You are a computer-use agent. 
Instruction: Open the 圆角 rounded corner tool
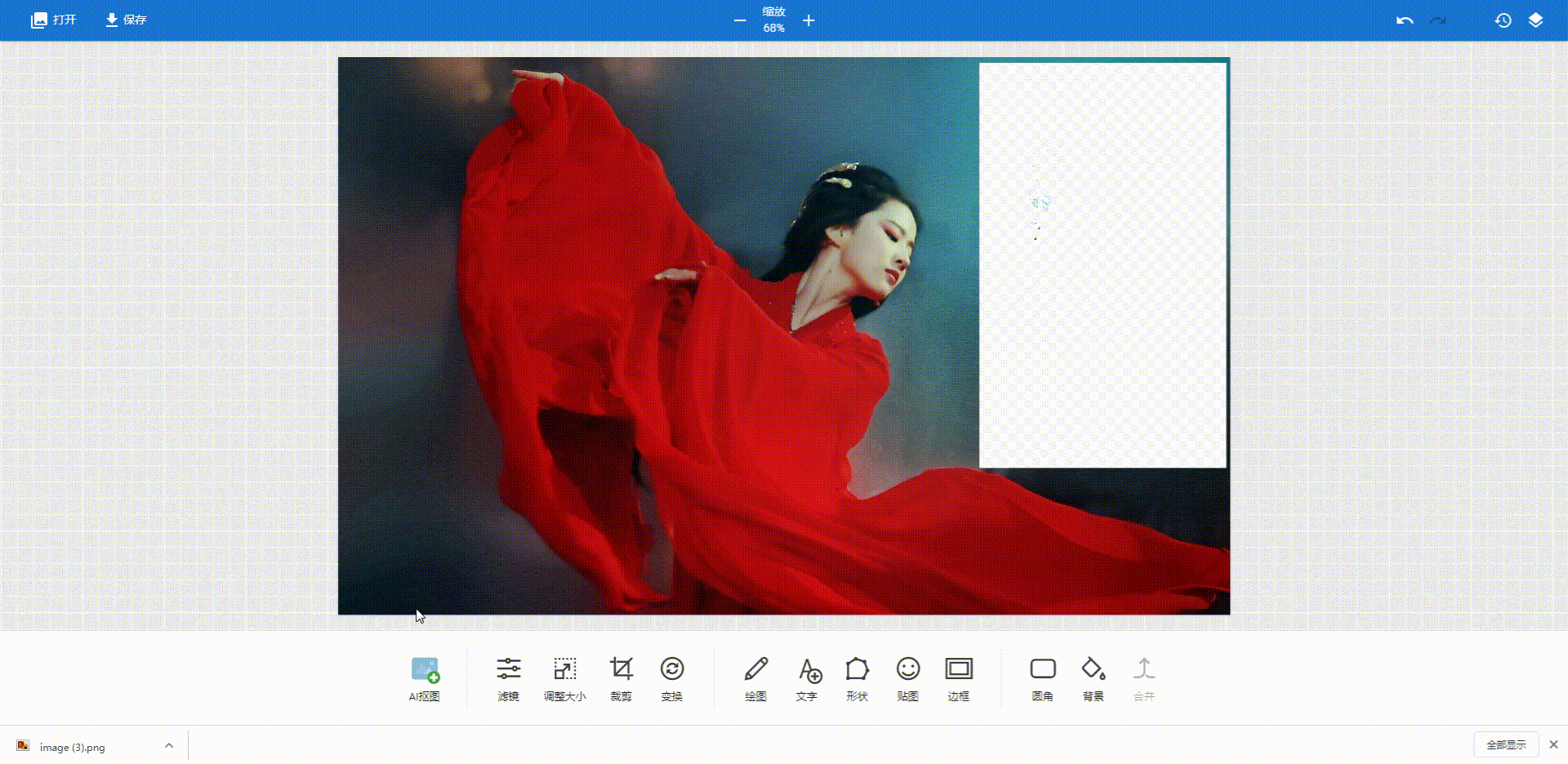tap(1043, 679)
